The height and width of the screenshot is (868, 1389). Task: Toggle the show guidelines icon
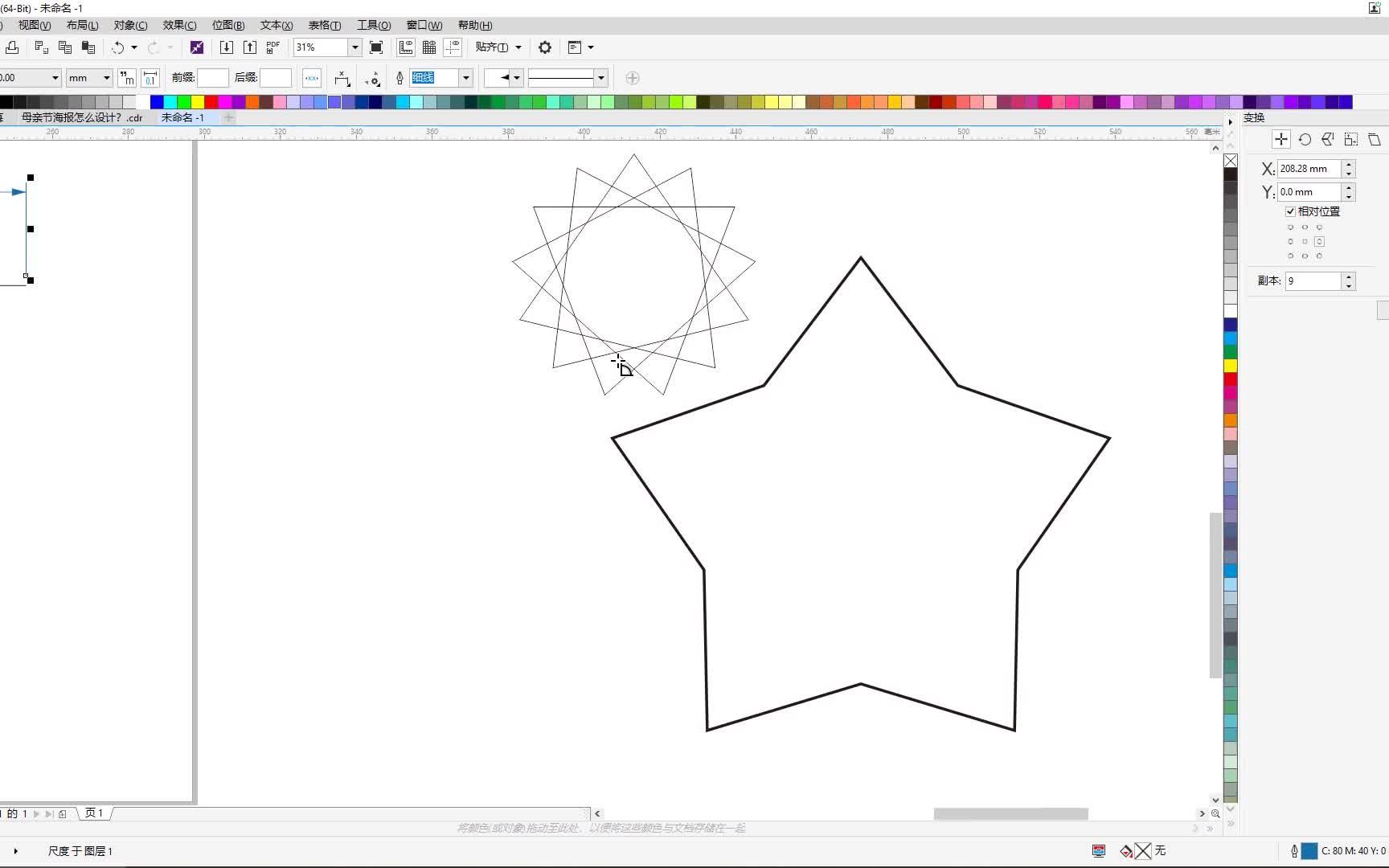pyautogui.click(x=453, y=47)
